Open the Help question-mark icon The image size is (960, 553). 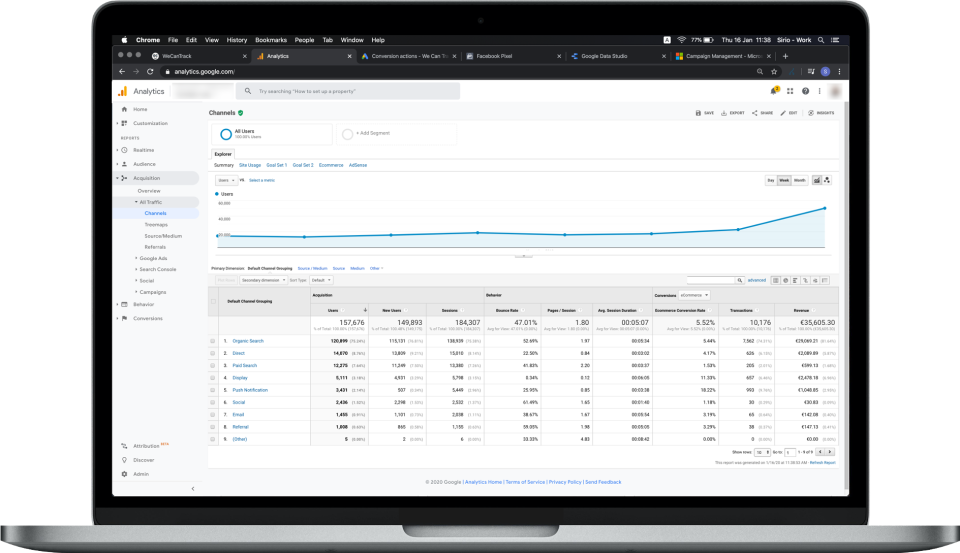click(x=805, y=91)
